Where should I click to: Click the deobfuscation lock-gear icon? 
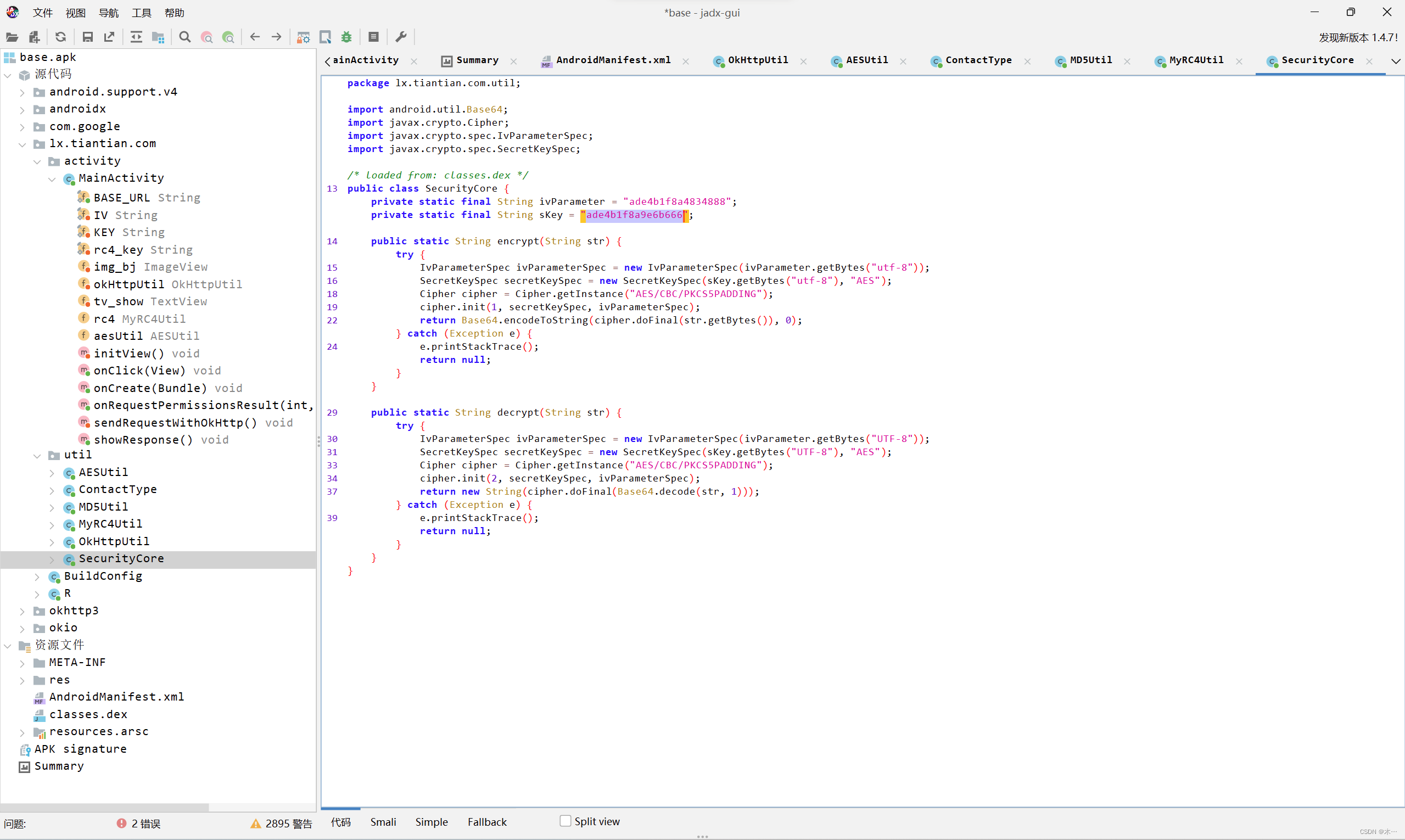[304, 37]
